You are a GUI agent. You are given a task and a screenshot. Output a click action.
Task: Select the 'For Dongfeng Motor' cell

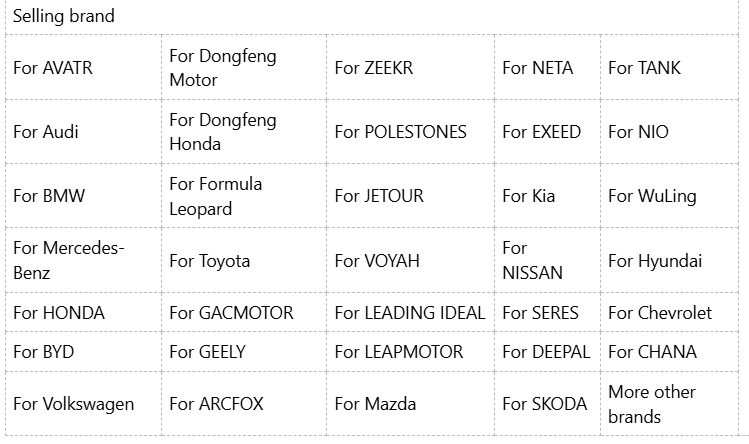[x=222, y=68]
